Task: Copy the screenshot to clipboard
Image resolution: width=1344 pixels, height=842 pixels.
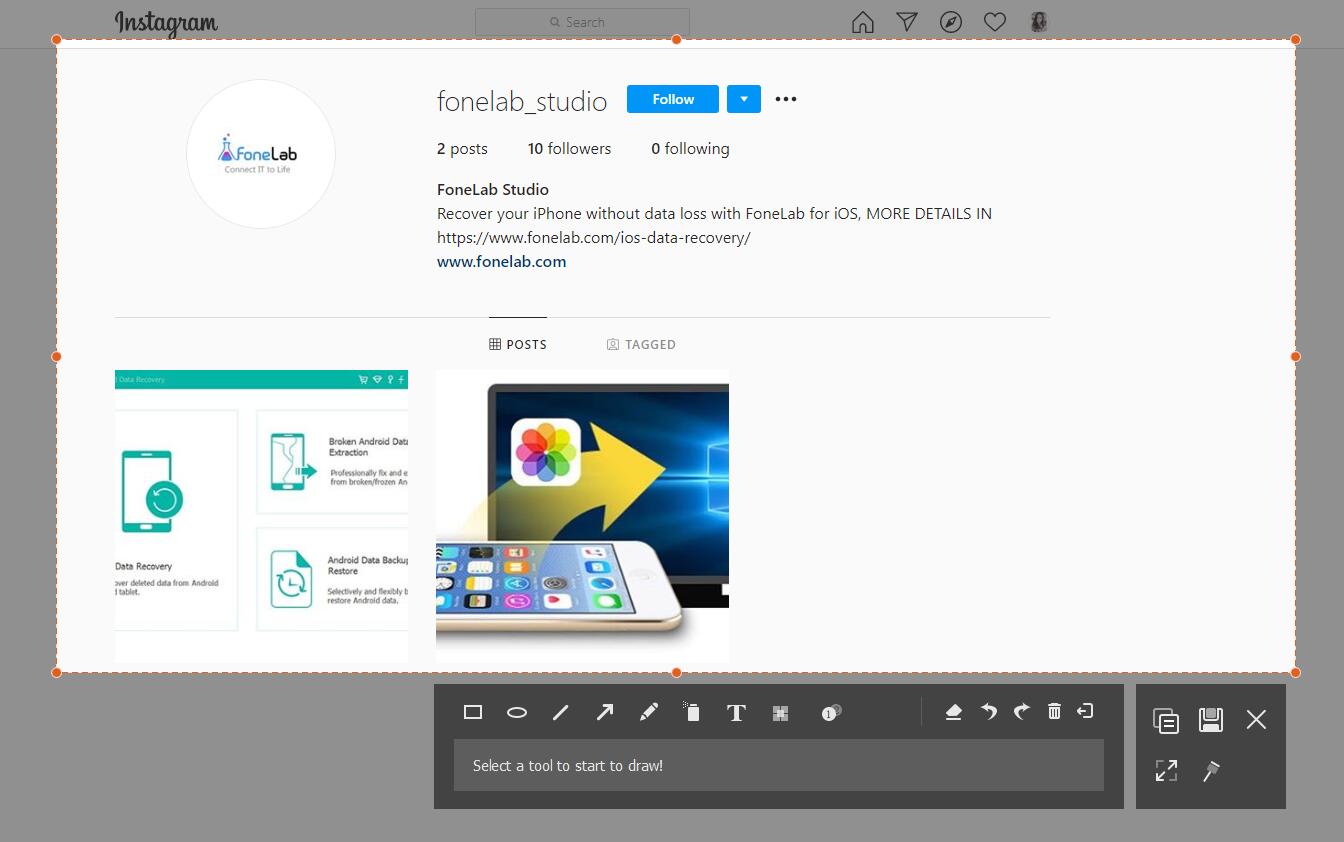Action: pos(1166,720)
